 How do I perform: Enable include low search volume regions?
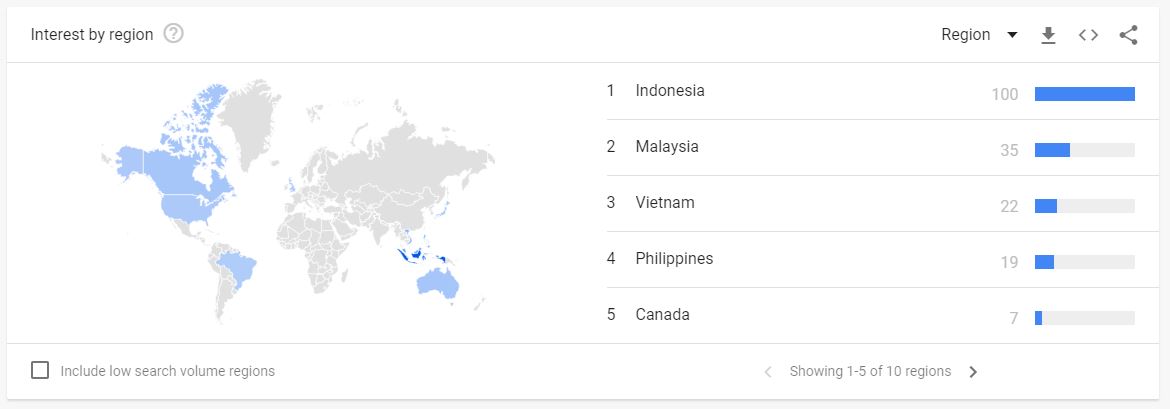[x=40, y=371]
